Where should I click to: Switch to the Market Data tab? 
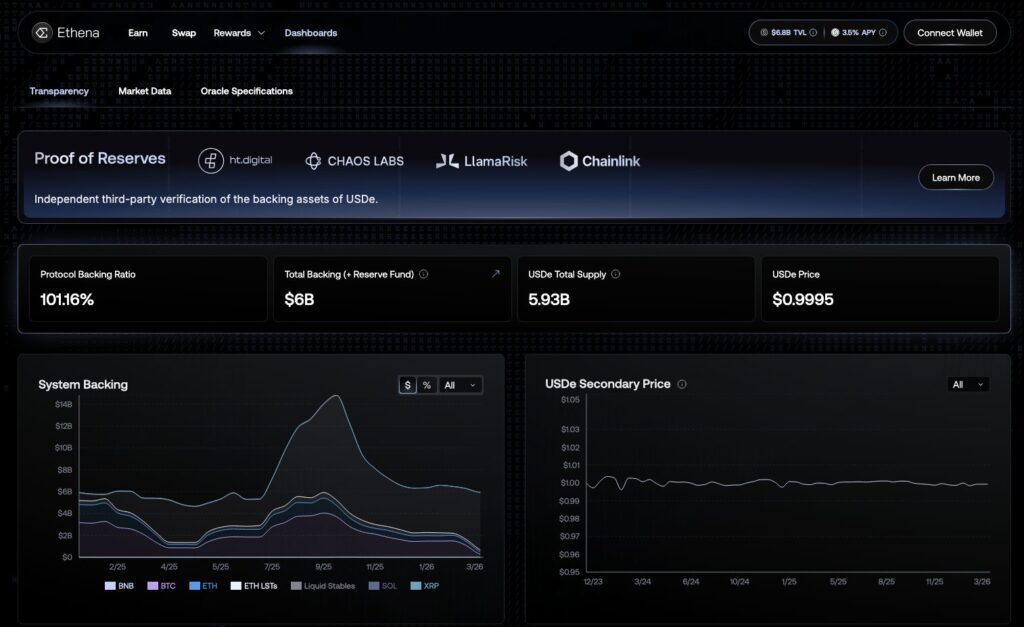click(x=144, y=91)
